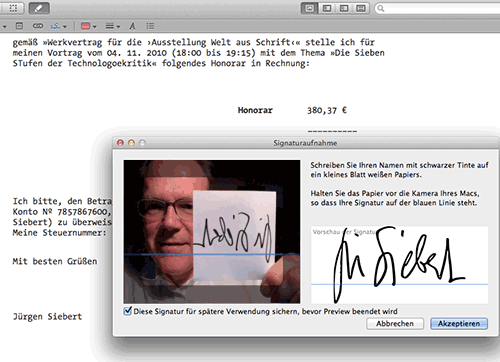Switch to thumbnails sidebar view
The height and width of the screenshot is (362, 500).
pos(327,8)
